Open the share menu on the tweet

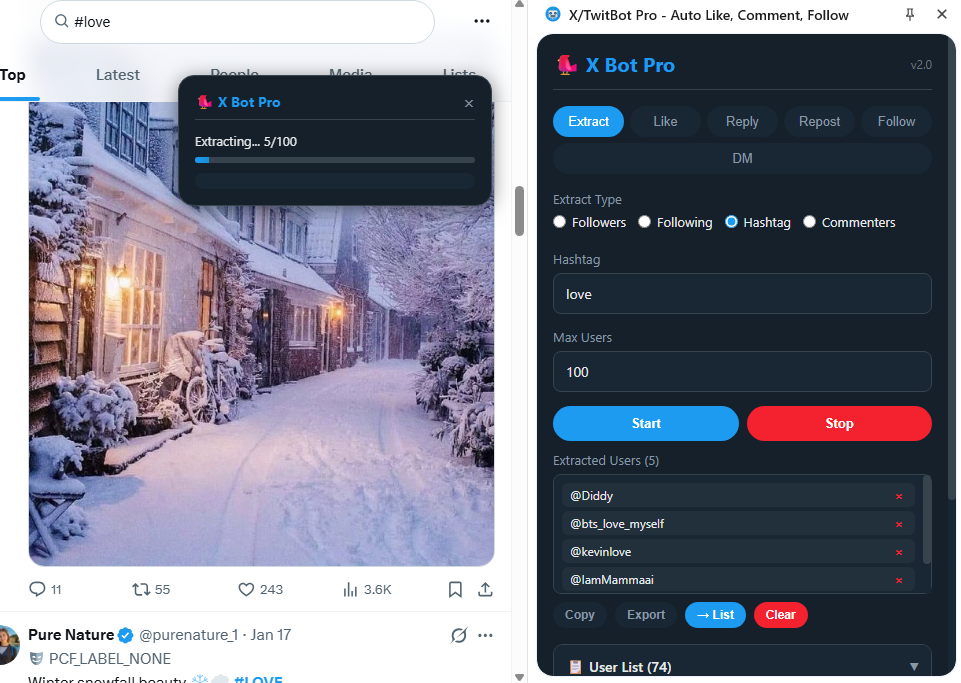pyautogui.click(x=486, y=589)
